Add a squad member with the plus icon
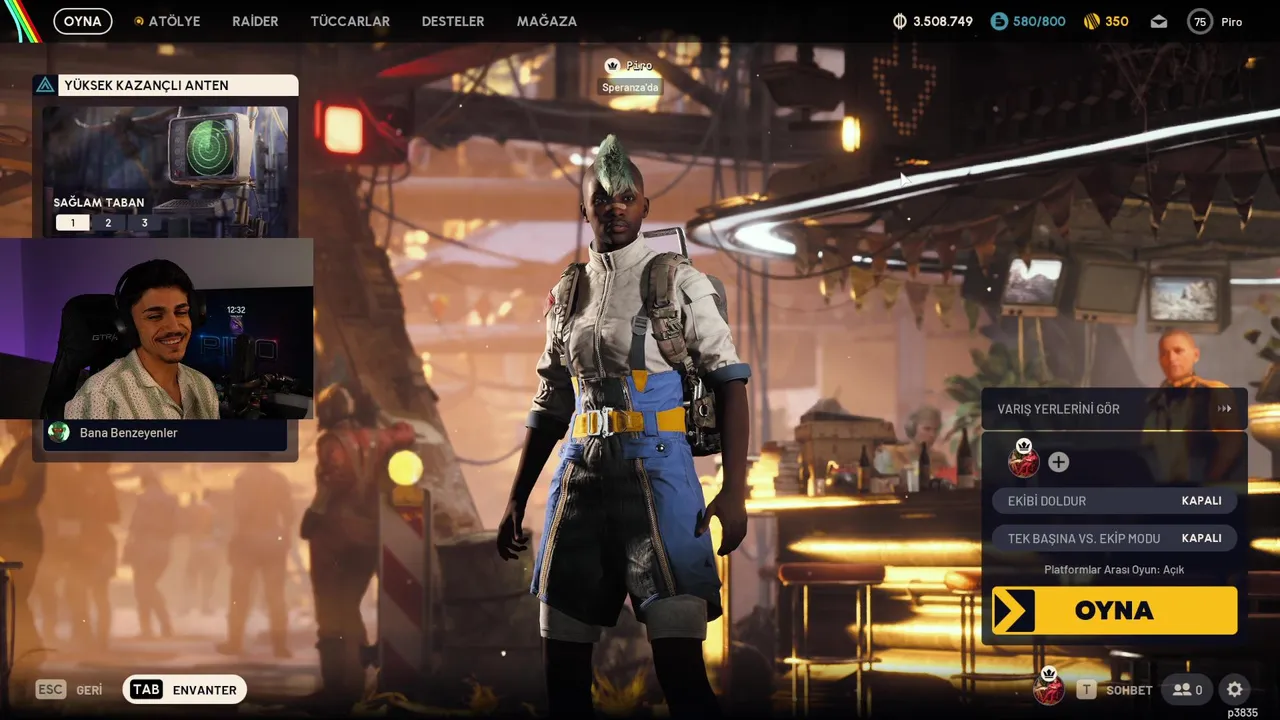This screenshot has height=720, width=1280. point(1058,462)
